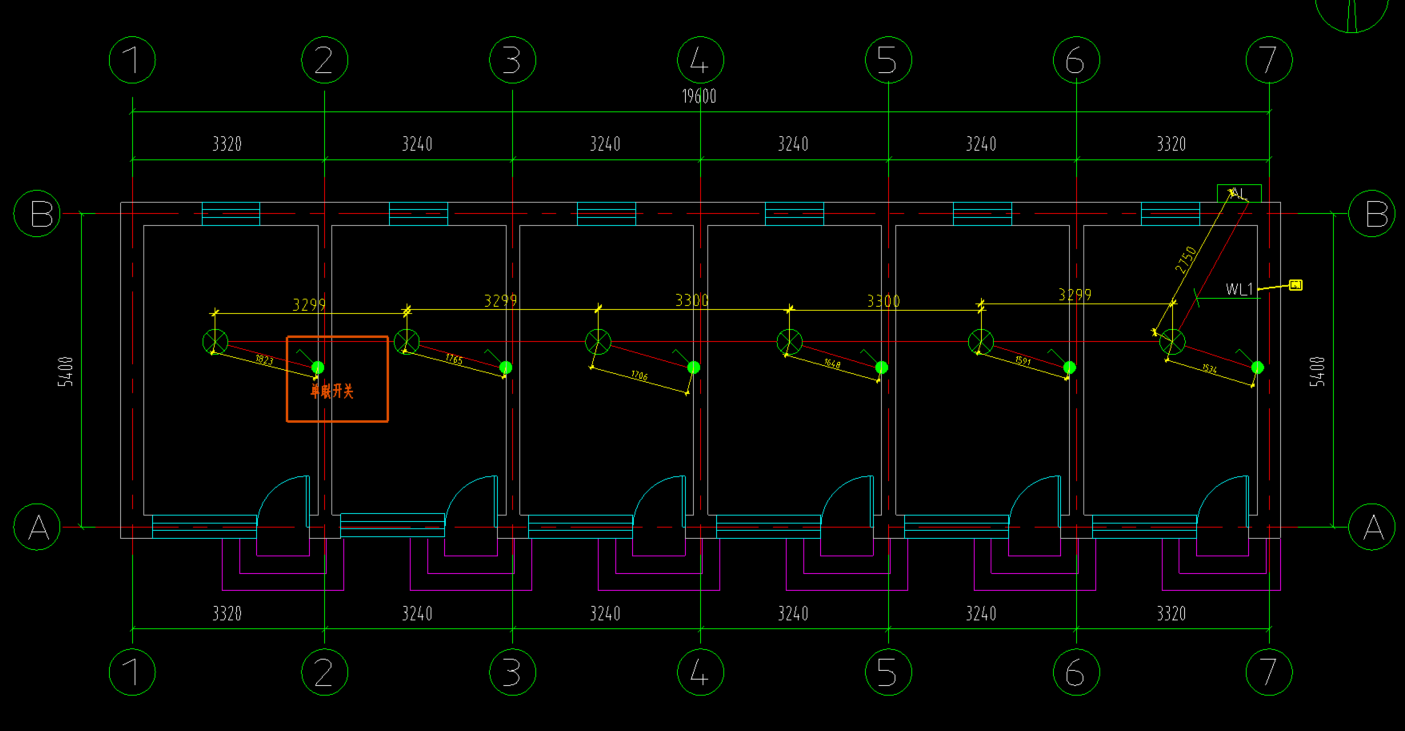Pick bottom grid bubble numbered 7
The width and height of the screenshot is (1405, 731).
coord(1269,673)
